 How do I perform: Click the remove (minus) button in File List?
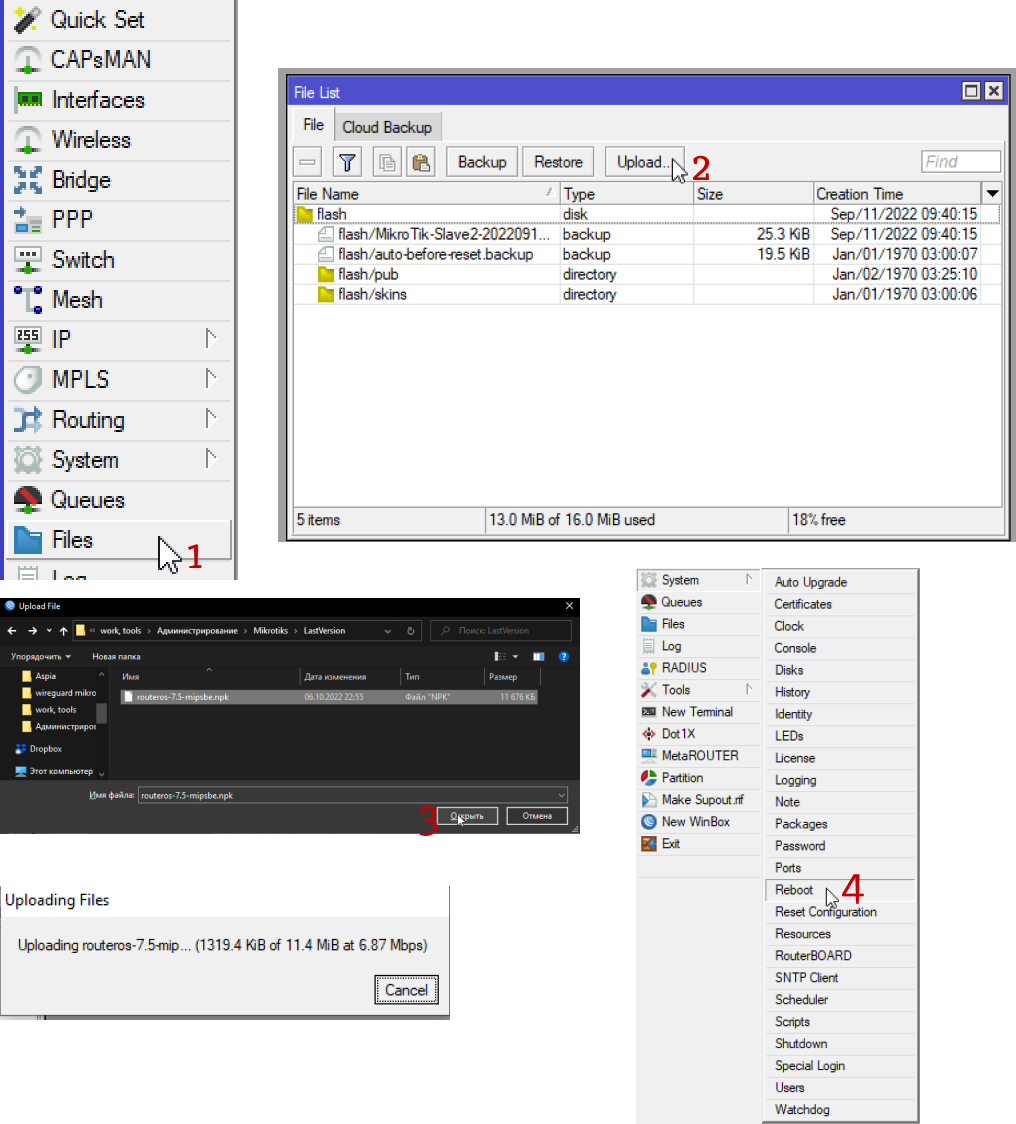pyautogui.click(x=308, y=162)
